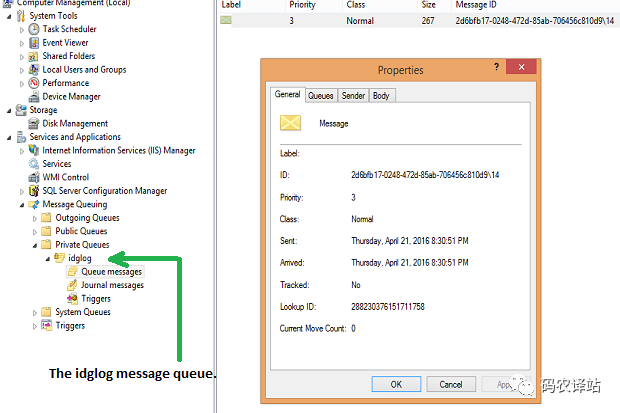Select the Journal messages tree item
This screenshot has width=620, height=413.
click(x=112, y=285)
